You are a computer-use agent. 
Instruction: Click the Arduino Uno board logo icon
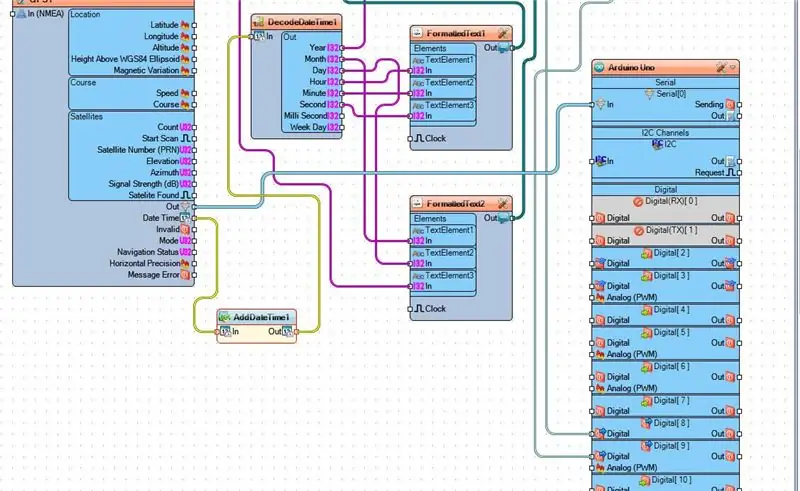point(599,67)
